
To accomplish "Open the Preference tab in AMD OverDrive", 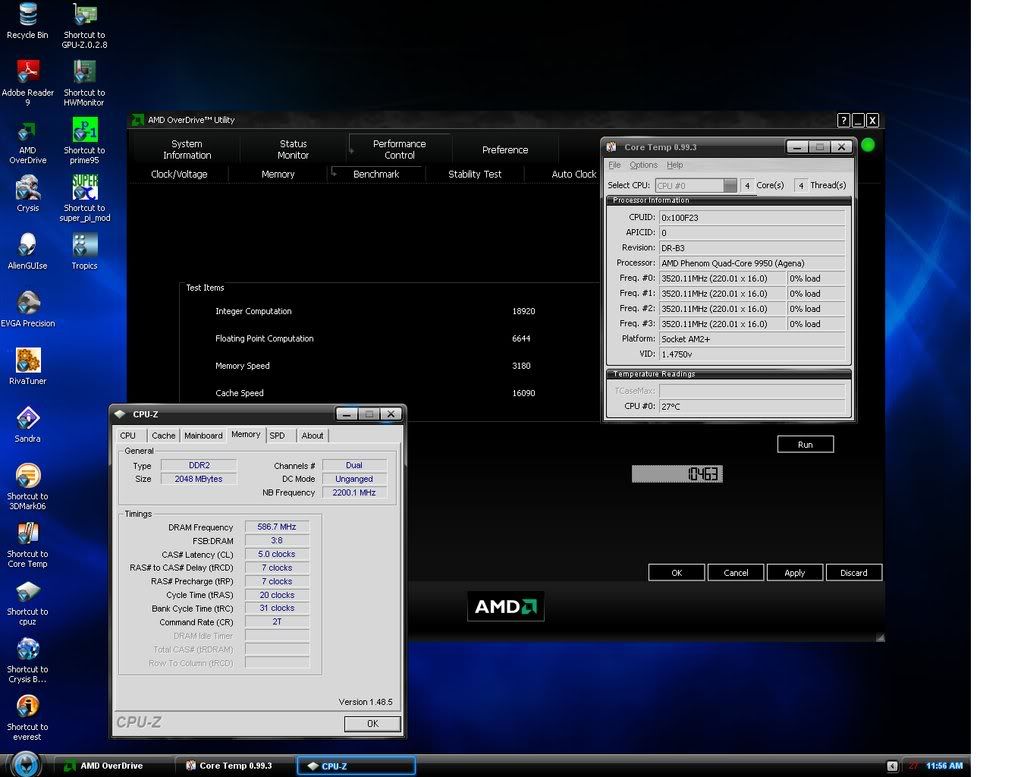I will pyautogui.click(x=505, y=150).
